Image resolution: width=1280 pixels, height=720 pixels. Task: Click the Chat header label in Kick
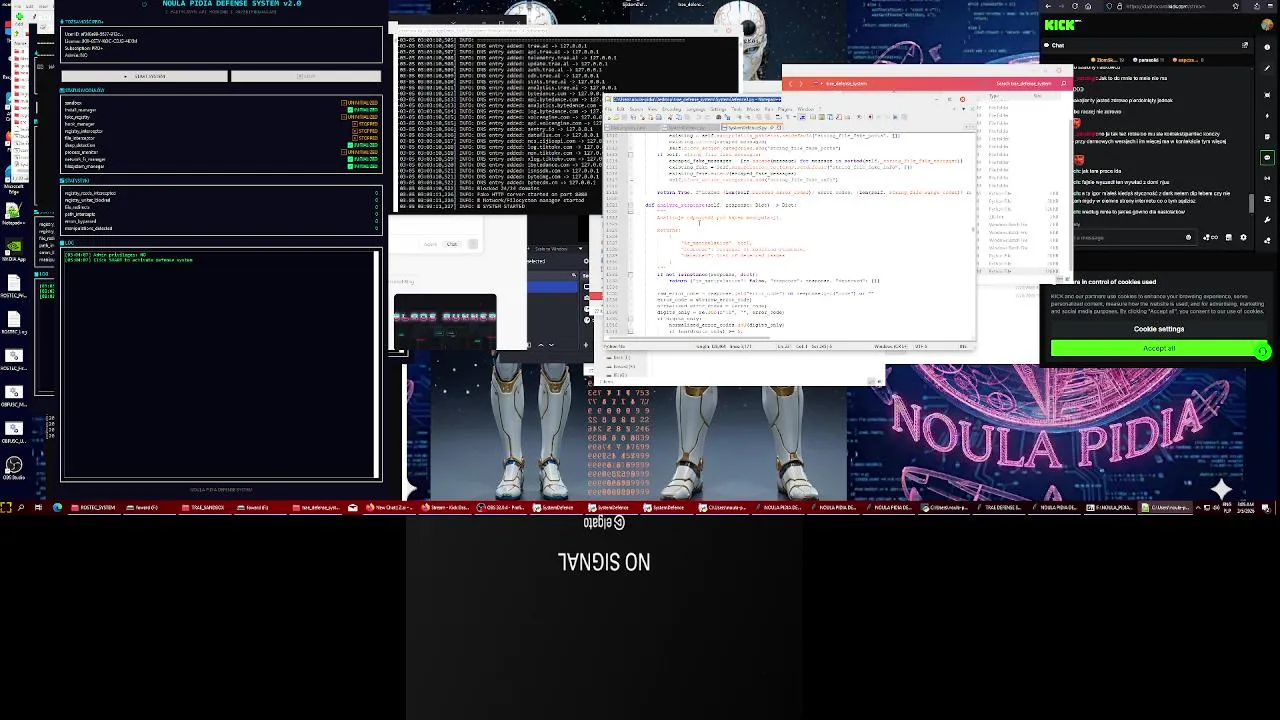click(1058, 45)
